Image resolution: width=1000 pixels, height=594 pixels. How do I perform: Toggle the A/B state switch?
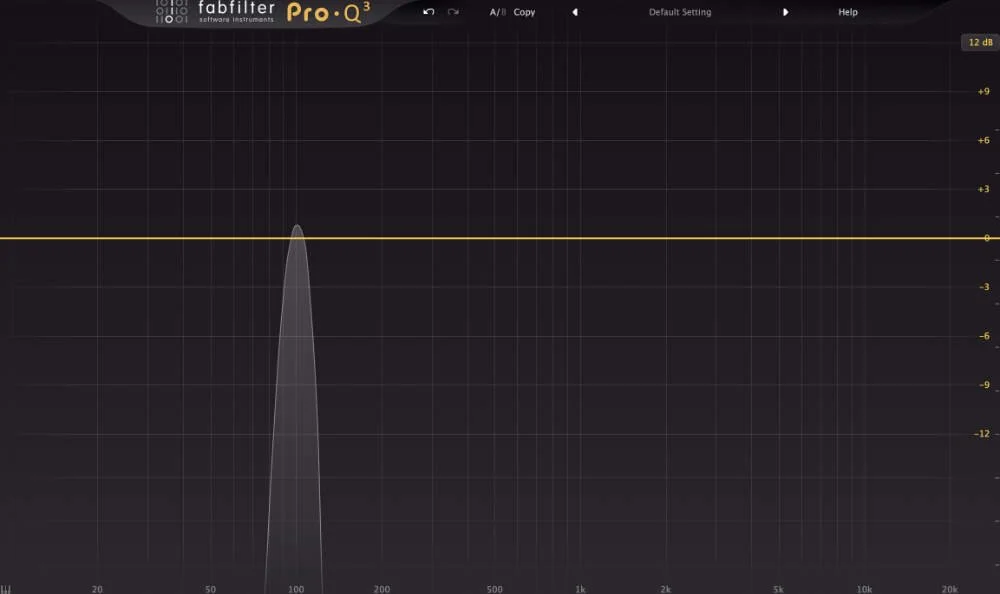497,11
